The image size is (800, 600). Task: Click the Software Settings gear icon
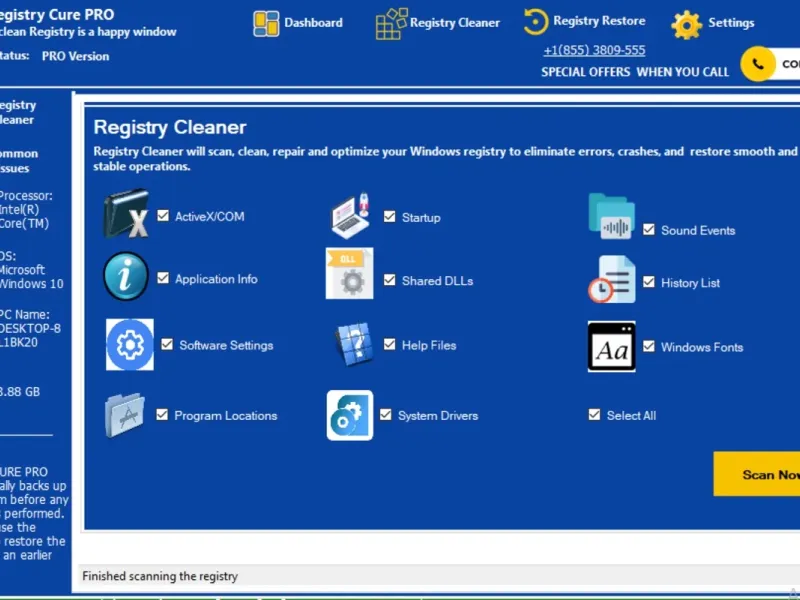tap(130, 344)
